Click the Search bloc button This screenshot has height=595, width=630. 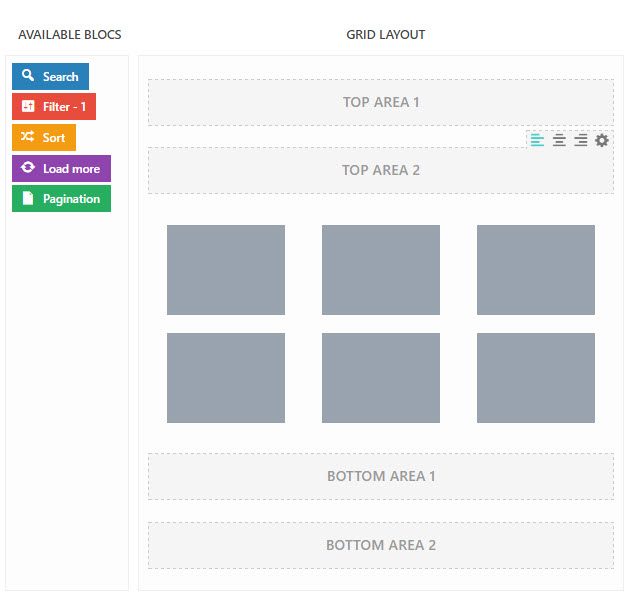click(50, 76)
